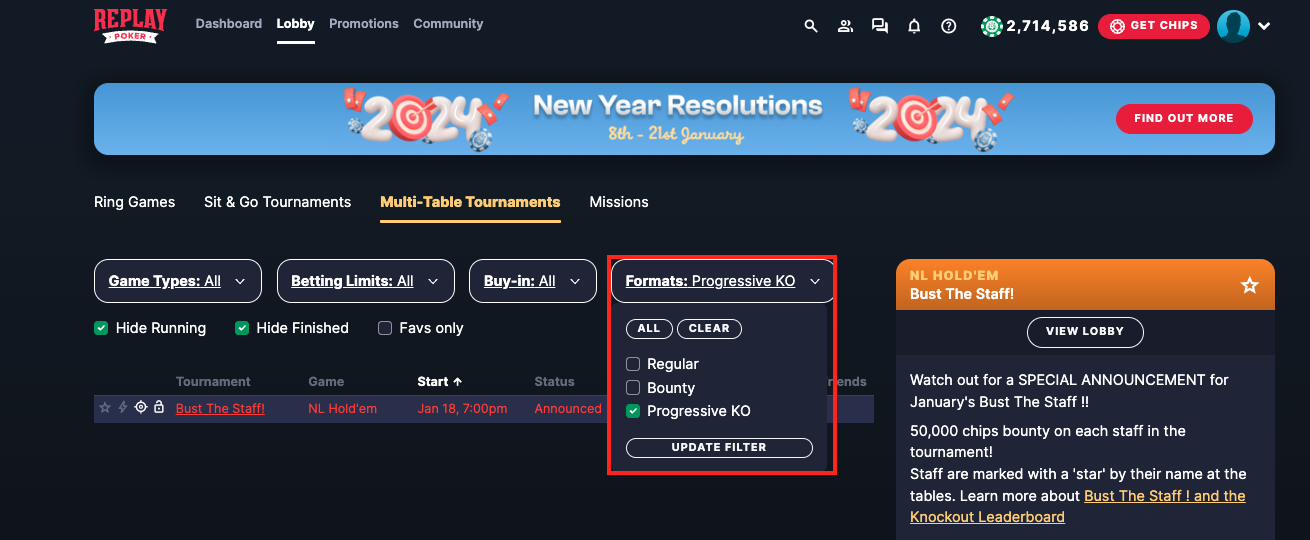1310x540 pixels.
Task: Open the search magnifier icon
Action: click(811, 26)
